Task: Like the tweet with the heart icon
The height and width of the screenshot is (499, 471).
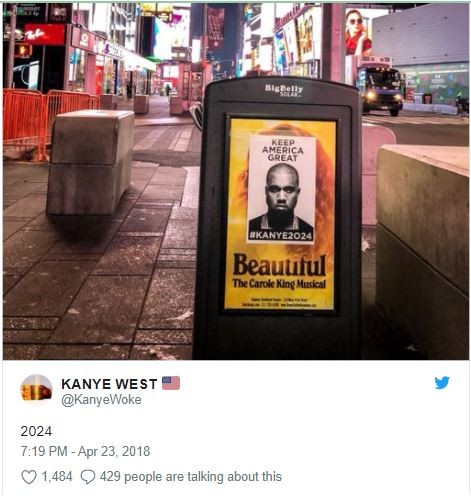Action: [x=29, y=477]
